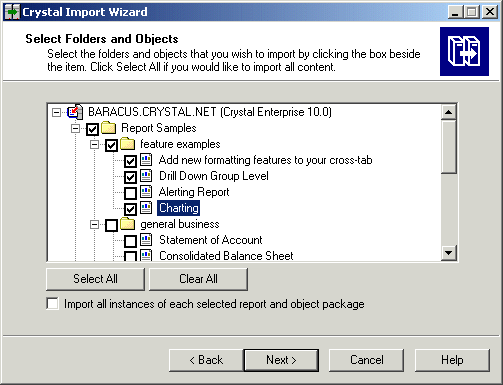
Task: Click report icon beside Statement of Account
Action: [146, 240]
